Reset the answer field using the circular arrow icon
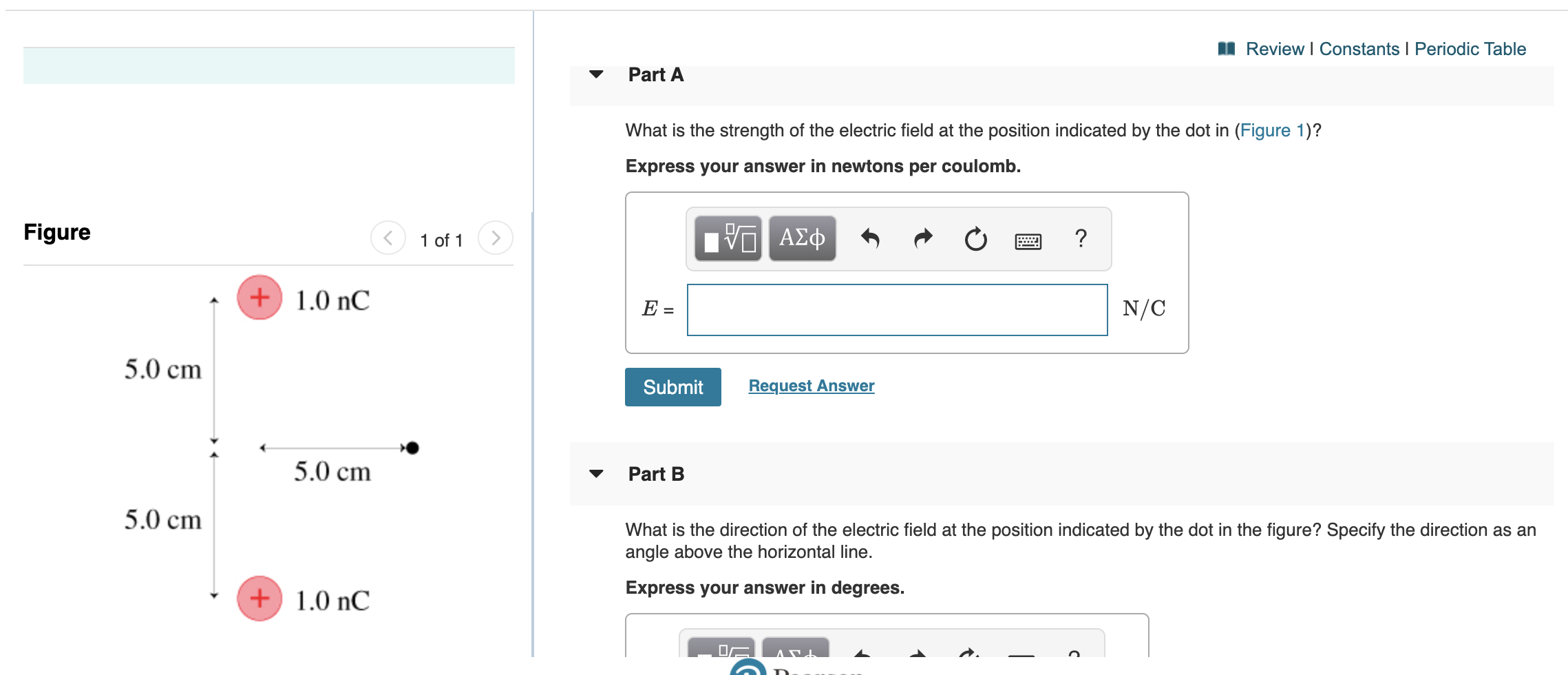Image resolution: width=1568 pixels, height=675 pixels. coord(976,240)
